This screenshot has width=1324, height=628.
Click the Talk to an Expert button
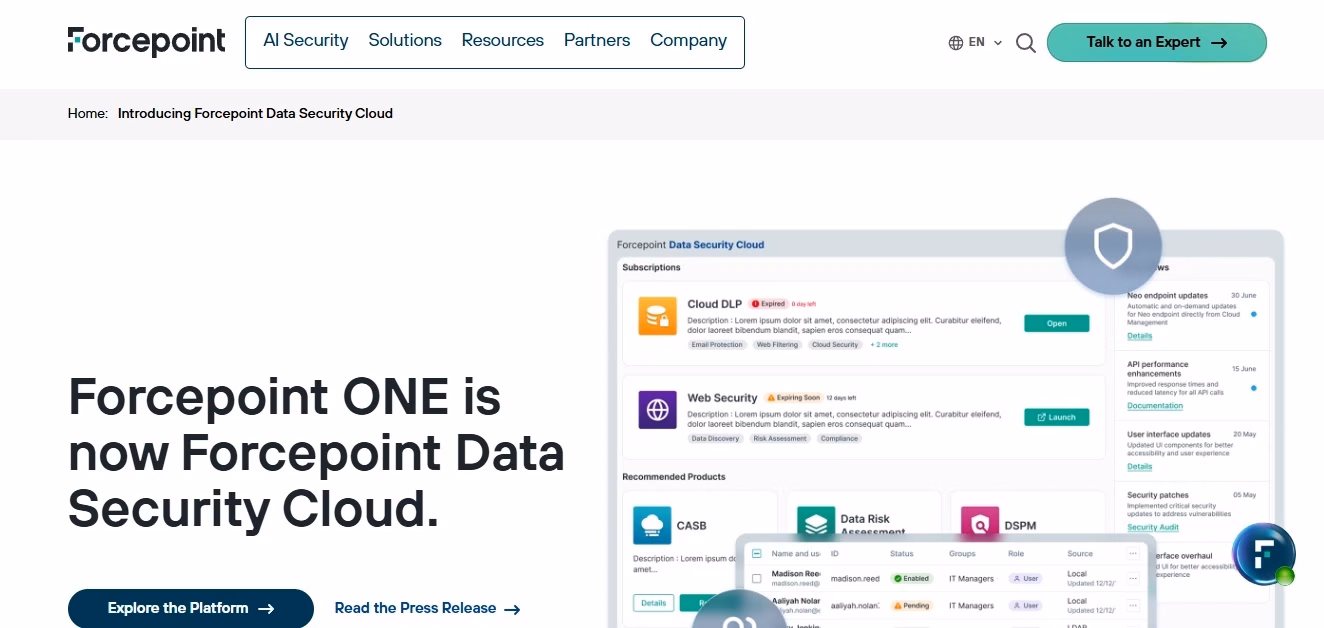coord(1157,42)
